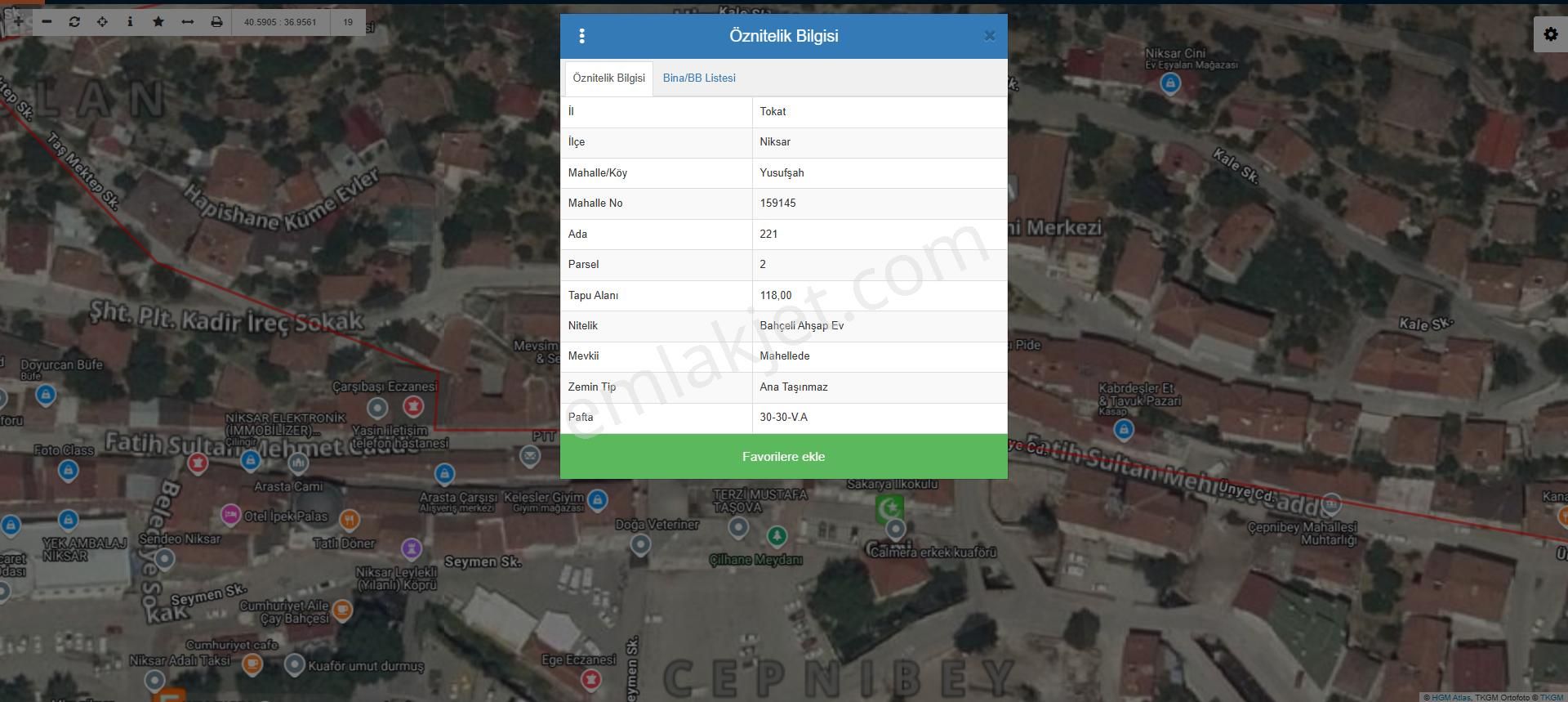The height and width of the screenshot is (702, 1568).
Task: Click the Çilhane Meydanı park marker
Action: tap(777, 536)
